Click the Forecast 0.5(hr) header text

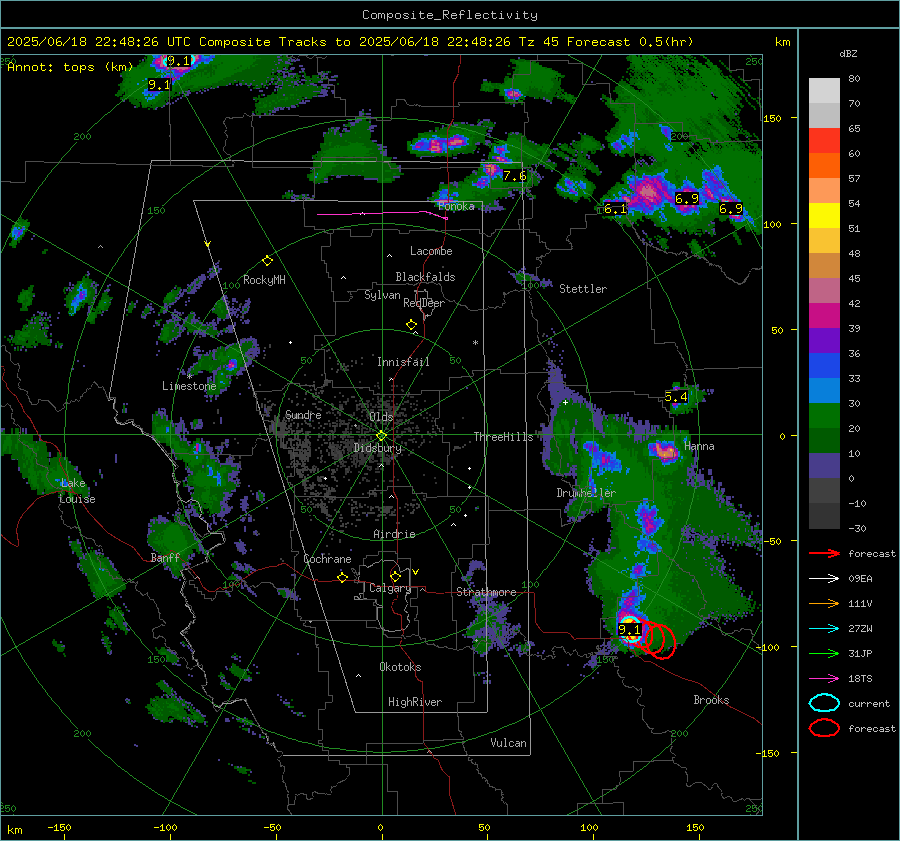630,42
